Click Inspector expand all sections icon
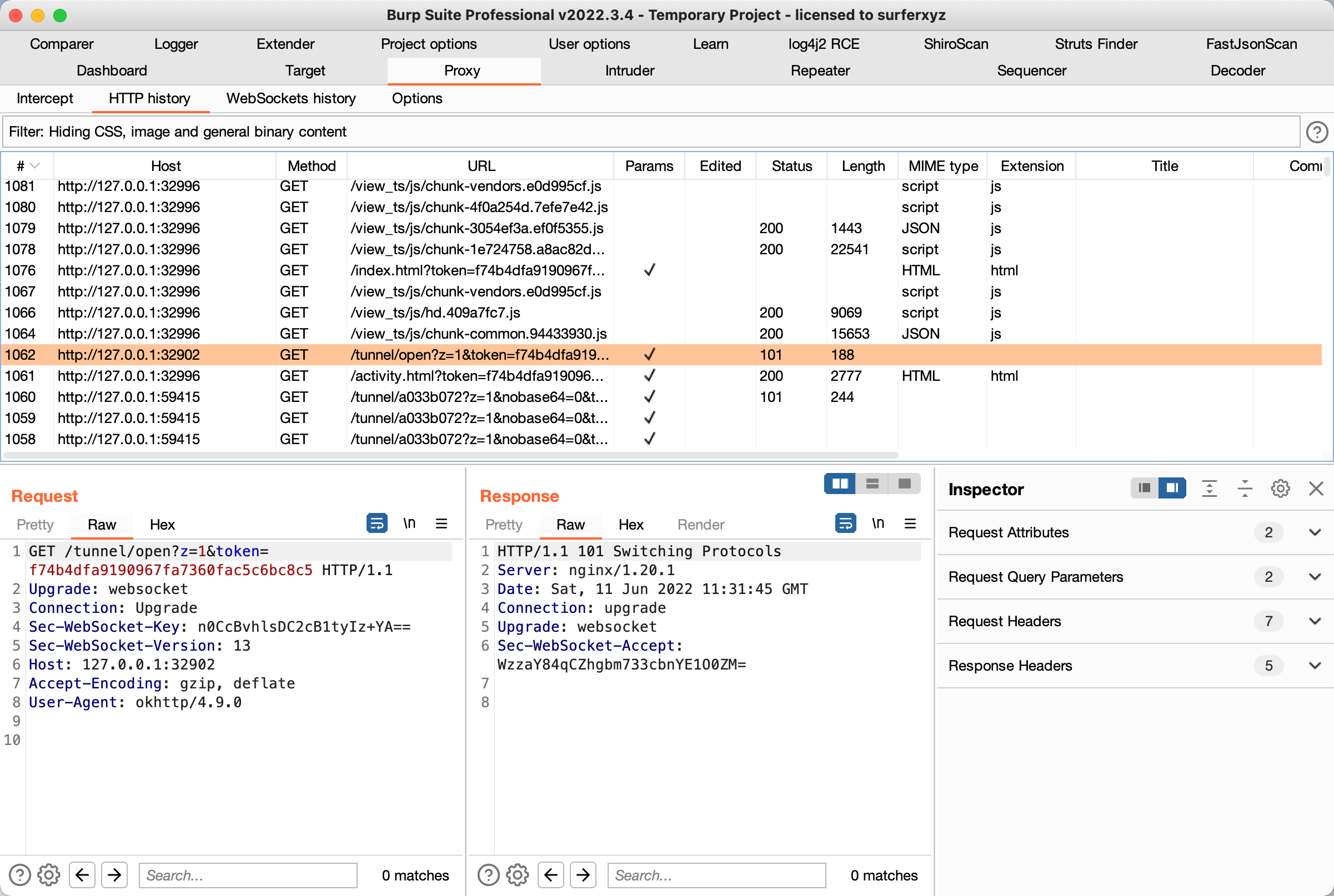The image size is (1334, 896). point(1210,489)
